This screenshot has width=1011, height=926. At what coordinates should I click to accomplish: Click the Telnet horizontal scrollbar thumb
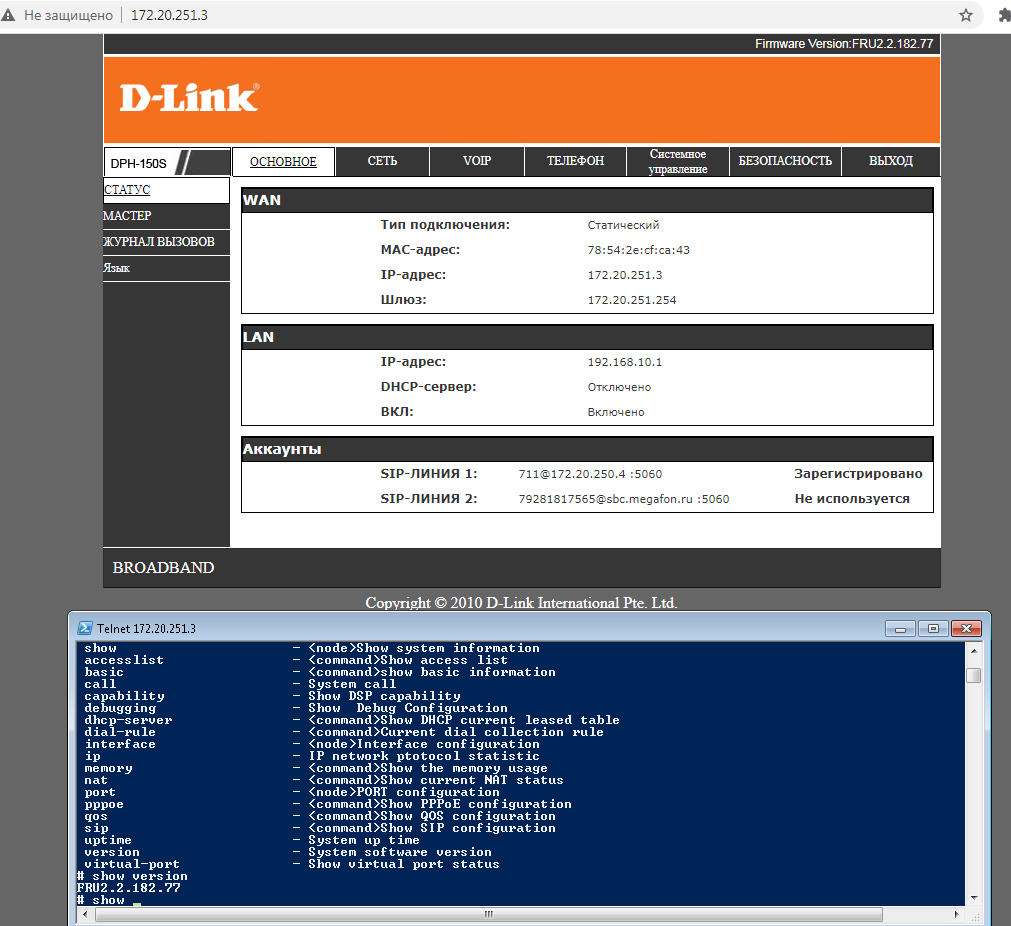[x=488, y=914]
